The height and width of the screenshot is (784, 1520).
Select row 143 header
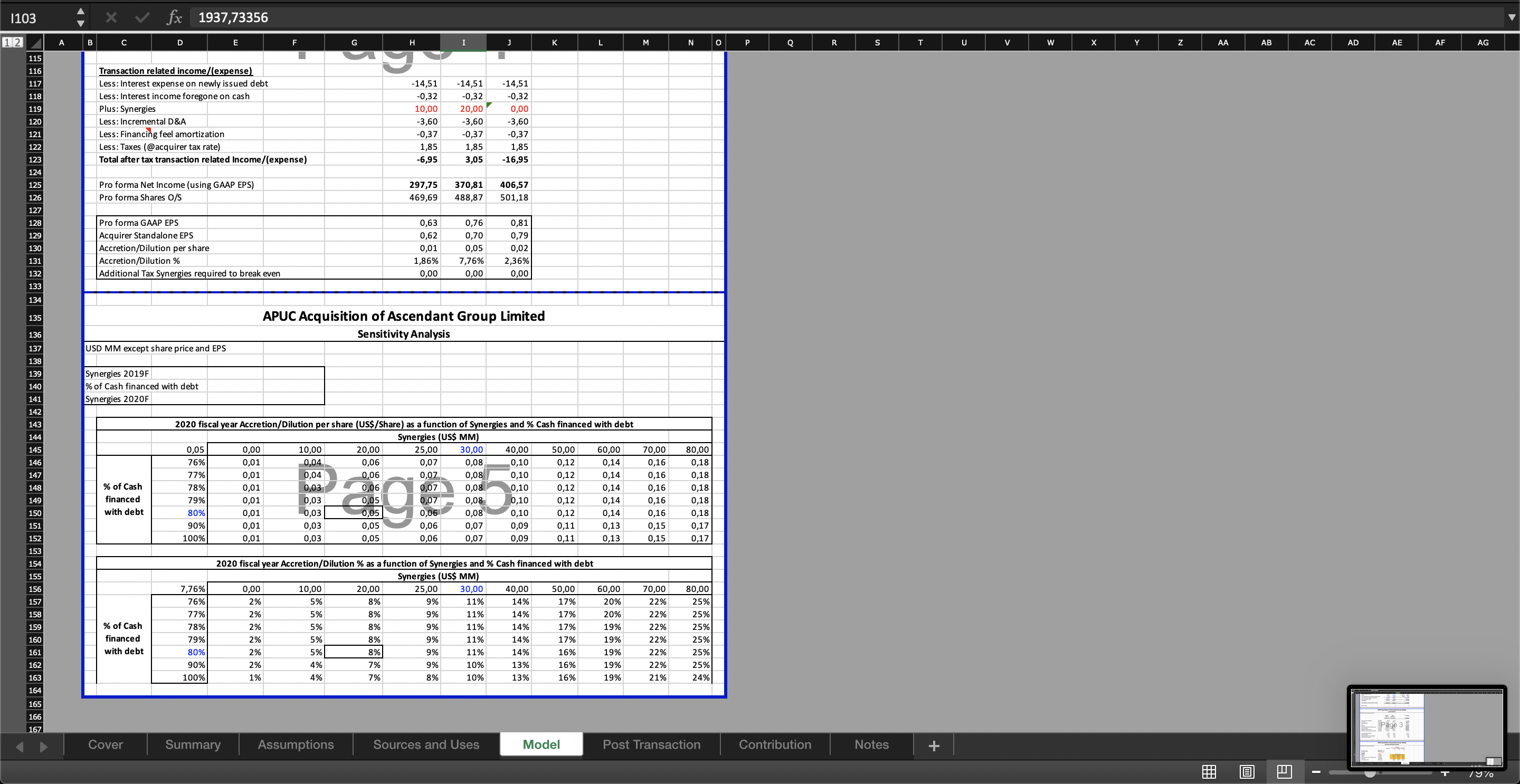click(35, 424)
